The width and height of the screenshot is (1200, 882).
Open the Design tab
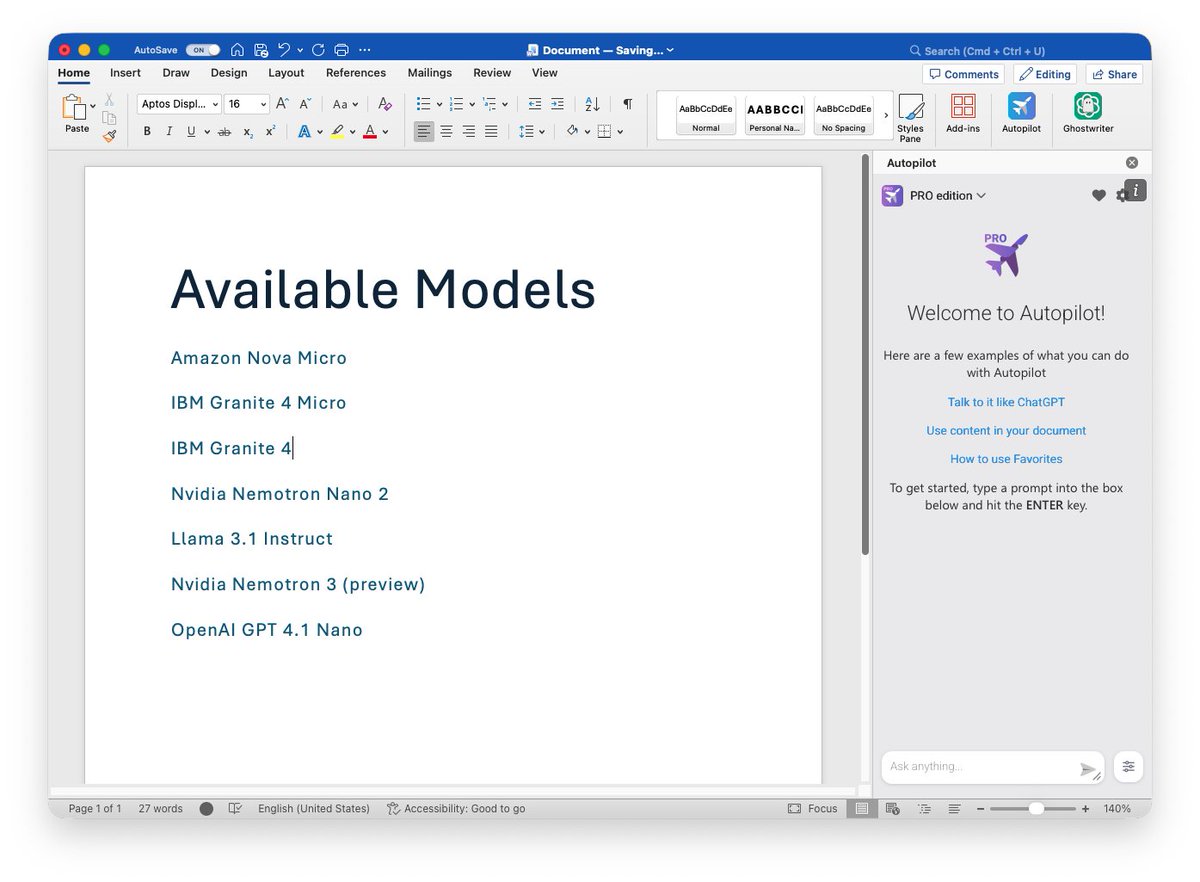pos(229,73)
